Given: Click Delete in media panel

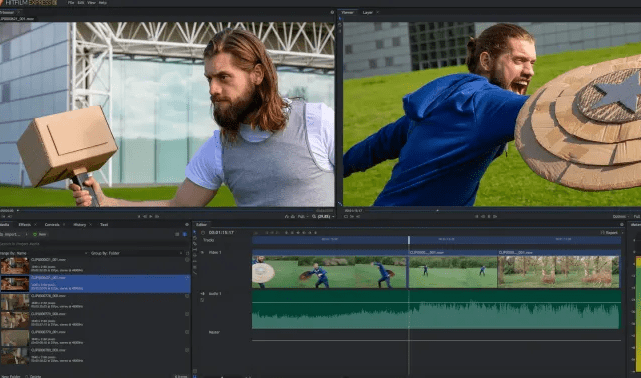Looking at the screenshot, I should click(x=33, y=376).
